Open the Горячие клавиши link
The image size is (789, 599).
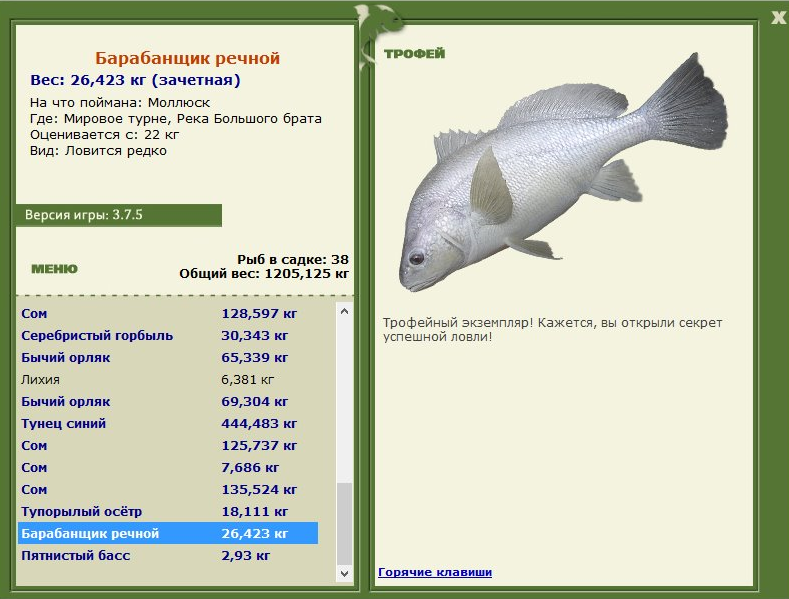pos(435,572)
